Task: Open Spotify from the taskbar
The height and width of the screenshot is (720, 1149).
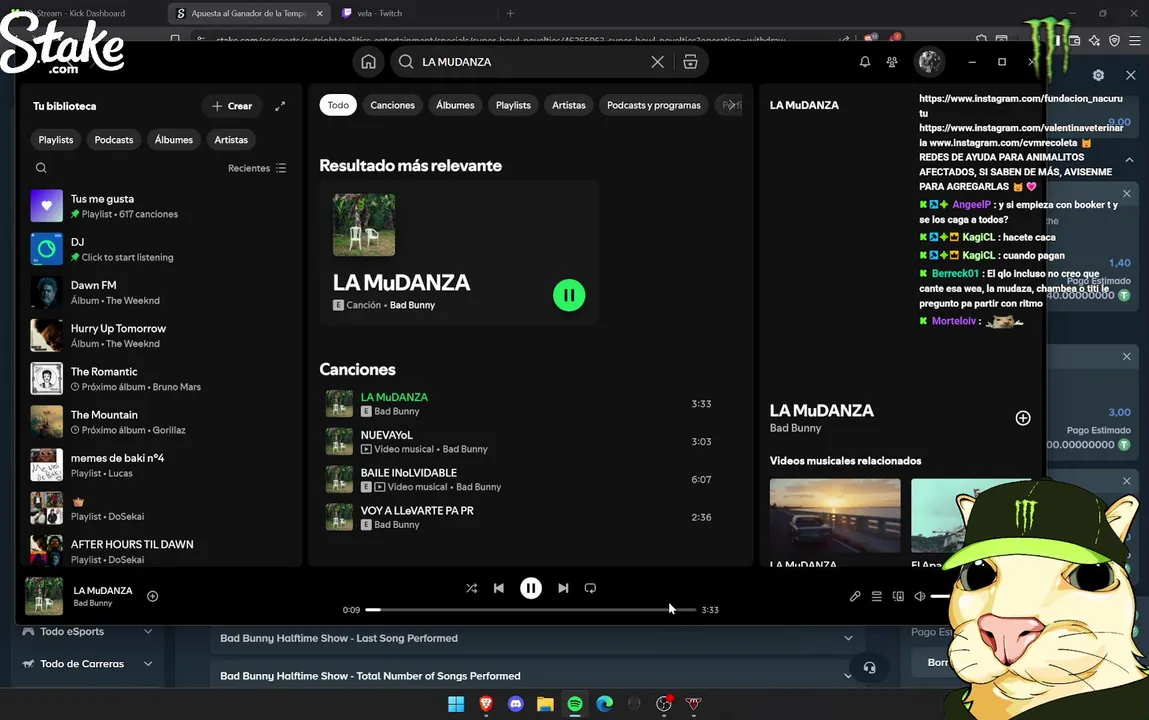Action: click(x=575, y=704)
